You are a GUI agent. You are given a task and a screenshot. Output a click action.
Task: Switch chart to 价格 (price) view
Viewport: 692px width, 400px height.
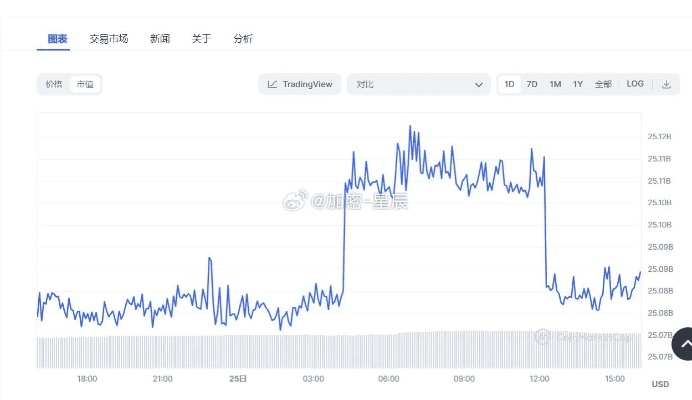[54, 85]
